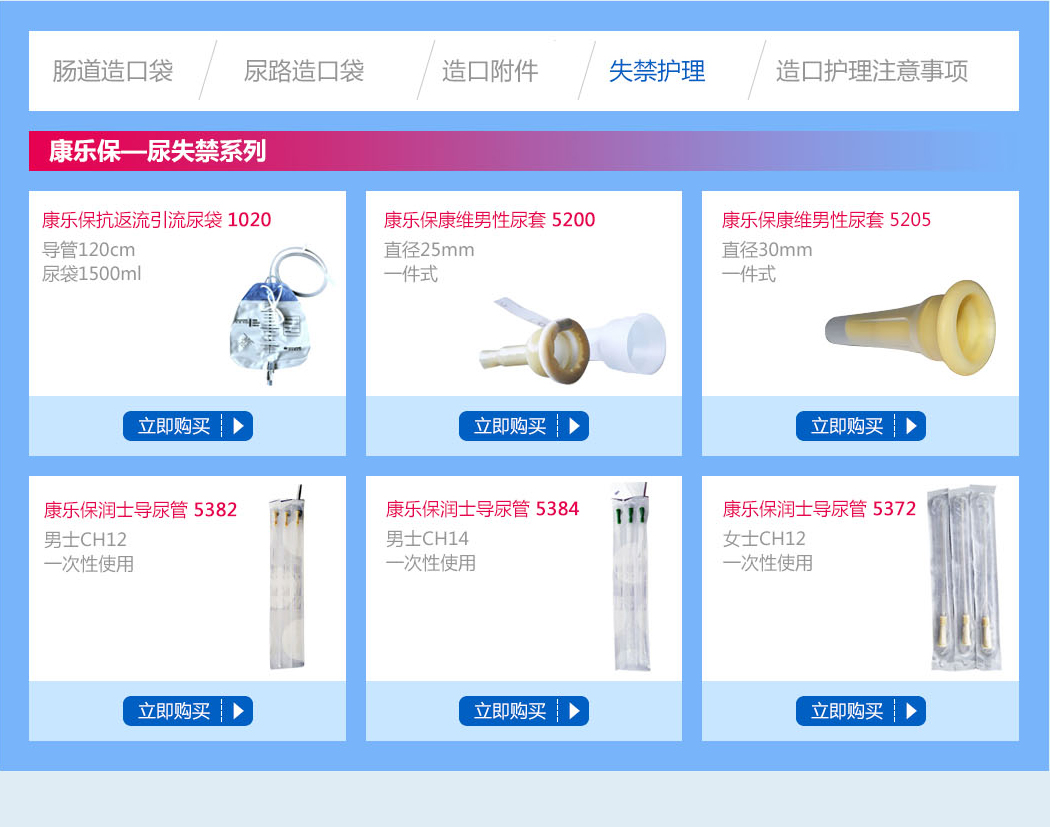The image size is (1050, 827).
Task: Click 立即购买 for drainage bag 1020
Action: point(188,426)
